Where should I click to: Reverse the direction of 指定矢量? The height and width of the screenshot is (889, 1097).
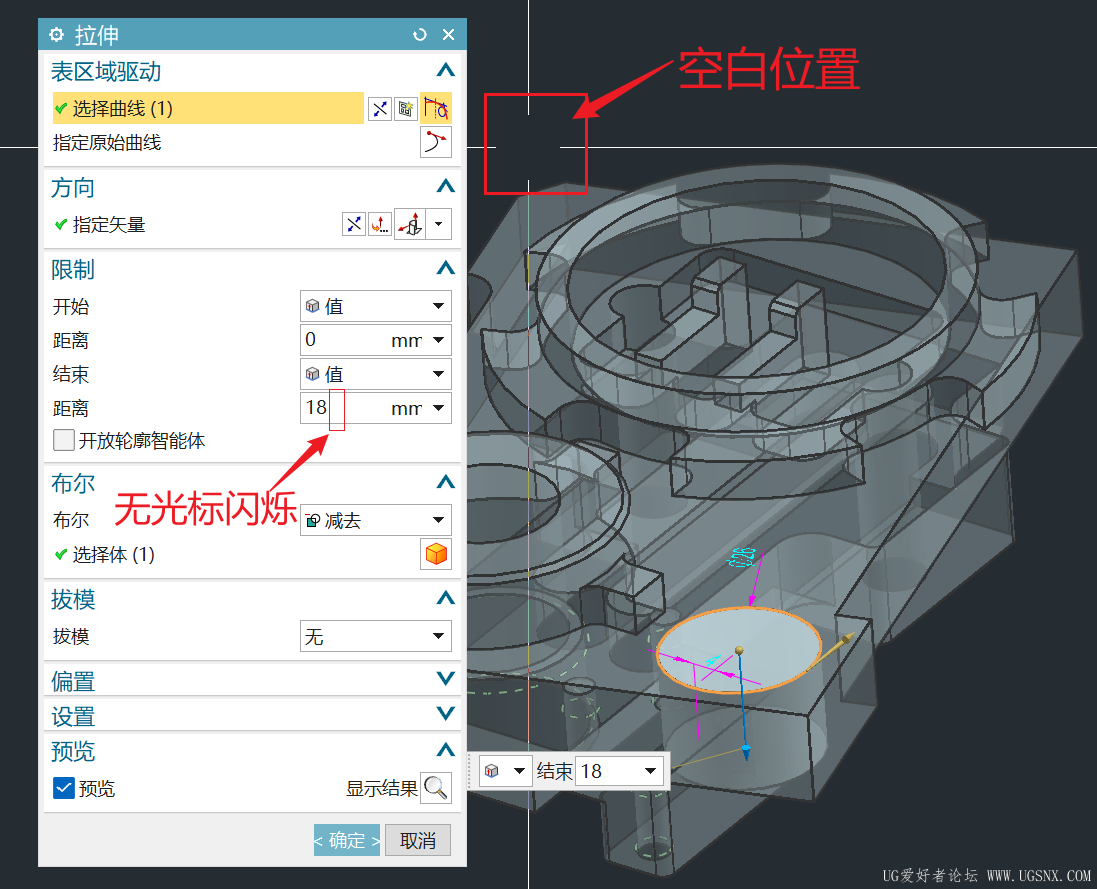click(354, 225)
